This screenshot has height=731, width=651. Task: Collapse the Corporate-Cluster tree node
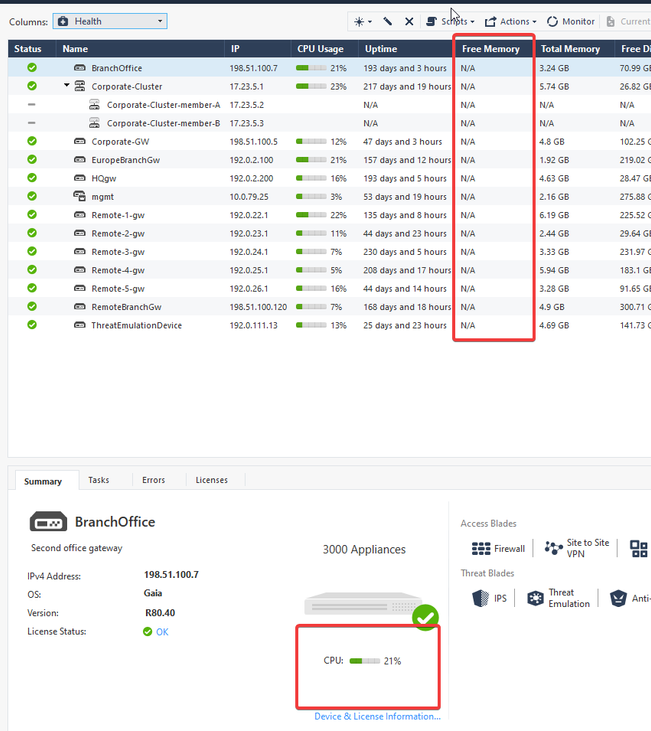(67, 87)
